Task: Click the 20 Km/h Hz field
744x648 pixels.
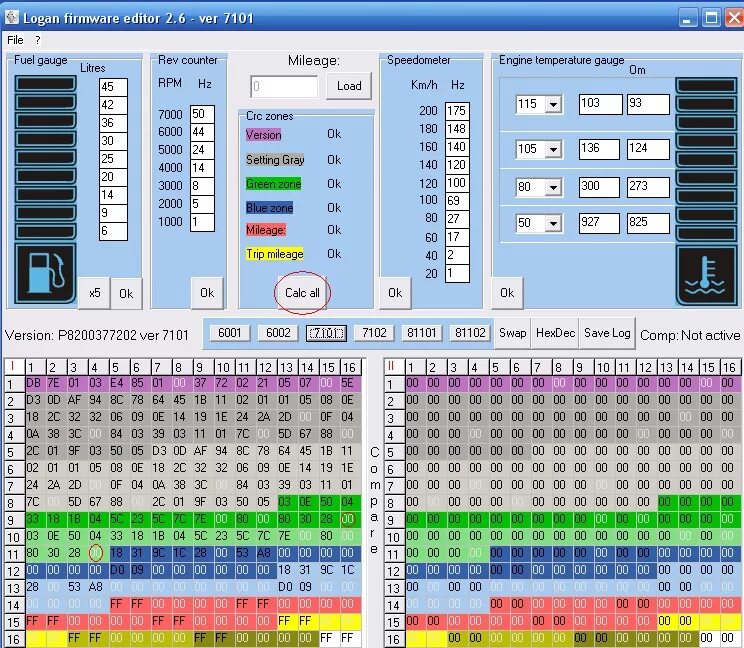Action: pyautogui.click(x=457, y=274)
